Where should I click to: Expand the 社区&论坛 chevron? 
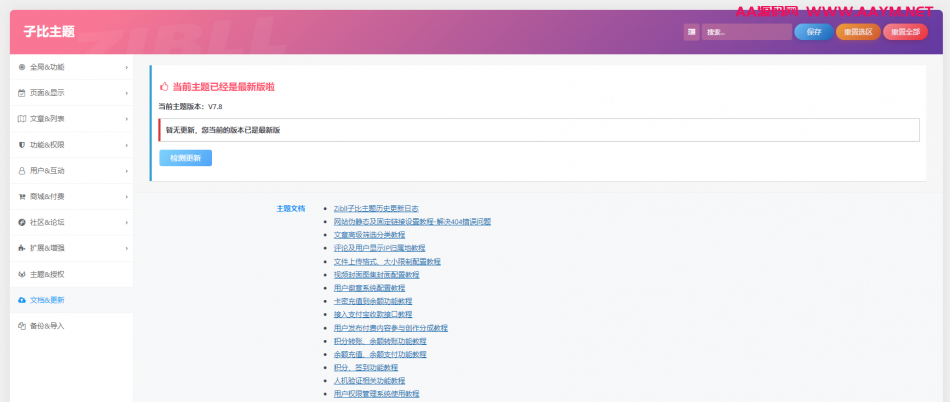point(127,222)
